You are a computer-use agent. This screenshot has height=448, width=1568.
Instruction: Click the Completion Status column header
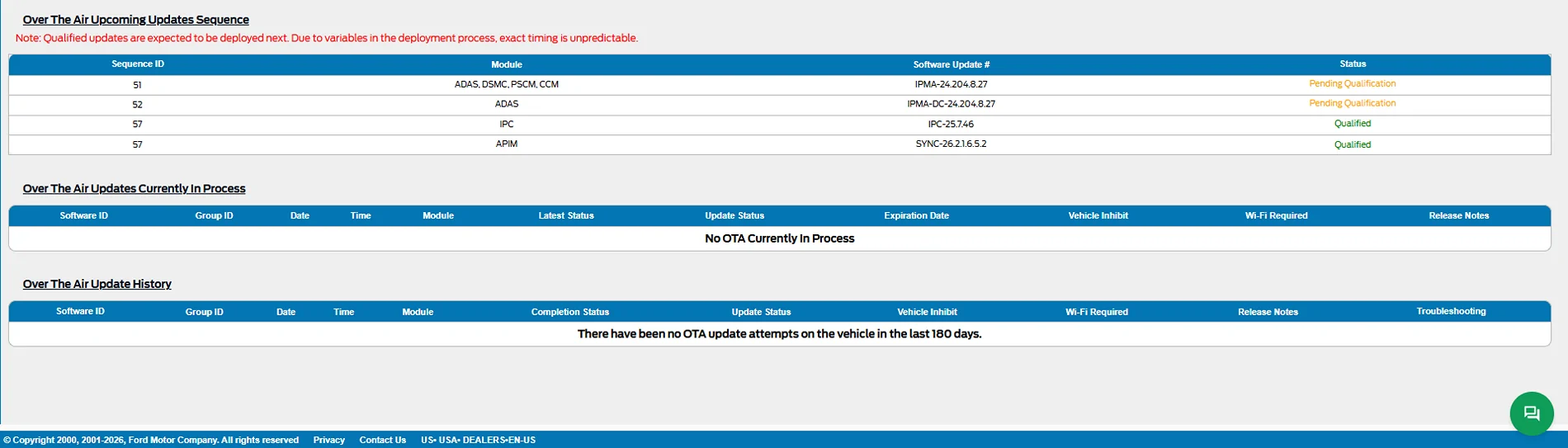click(570, 312)
